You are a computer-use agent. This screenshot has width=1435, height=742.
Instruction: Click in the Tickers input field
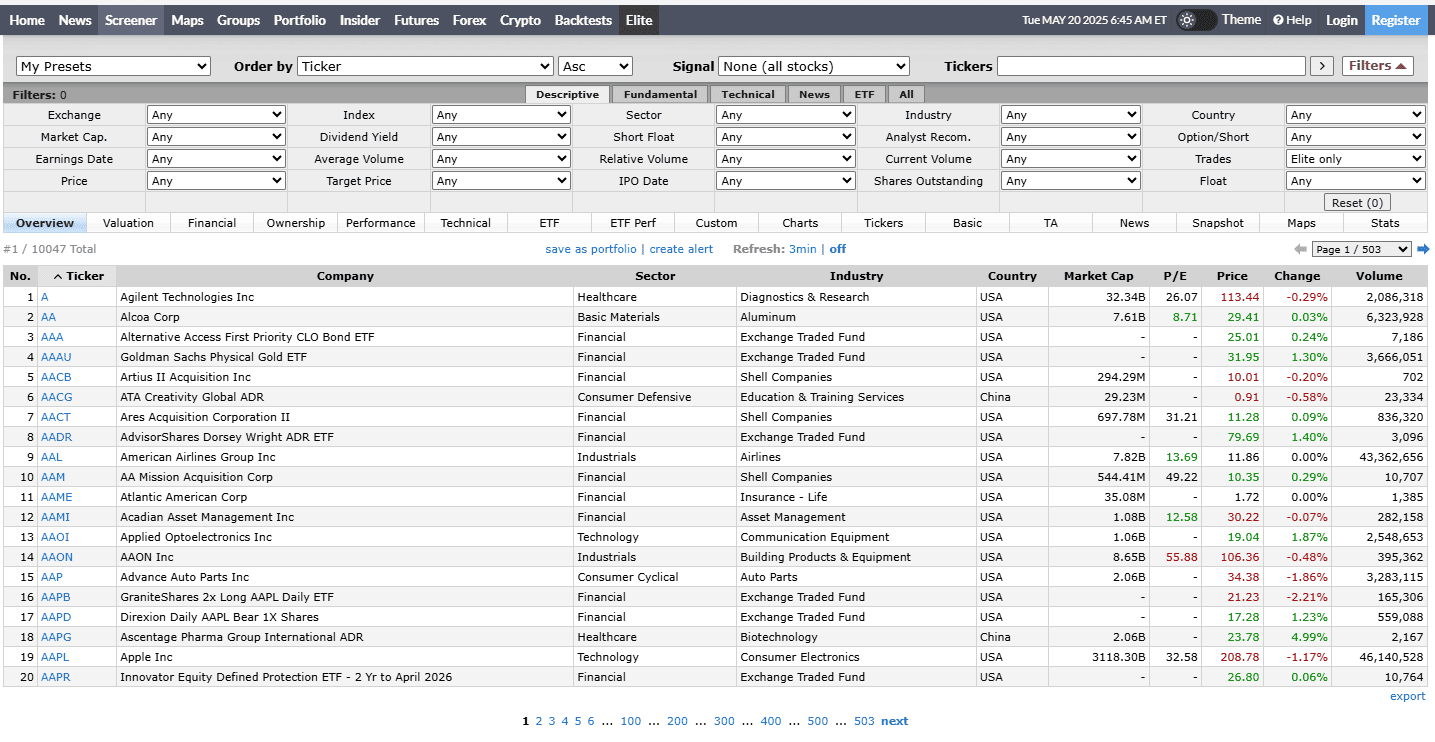coord(1151,66)
